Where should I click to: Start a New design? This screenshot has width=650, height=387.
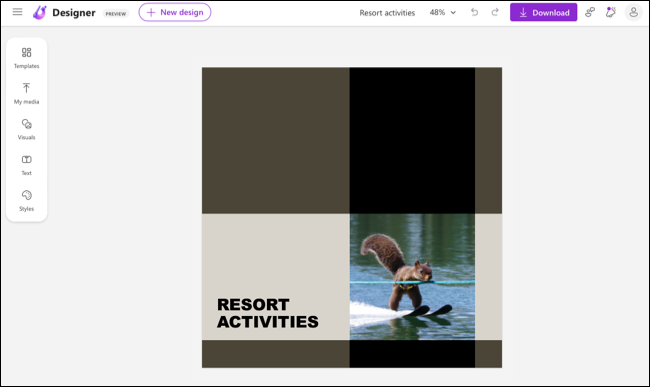[175, 12]
